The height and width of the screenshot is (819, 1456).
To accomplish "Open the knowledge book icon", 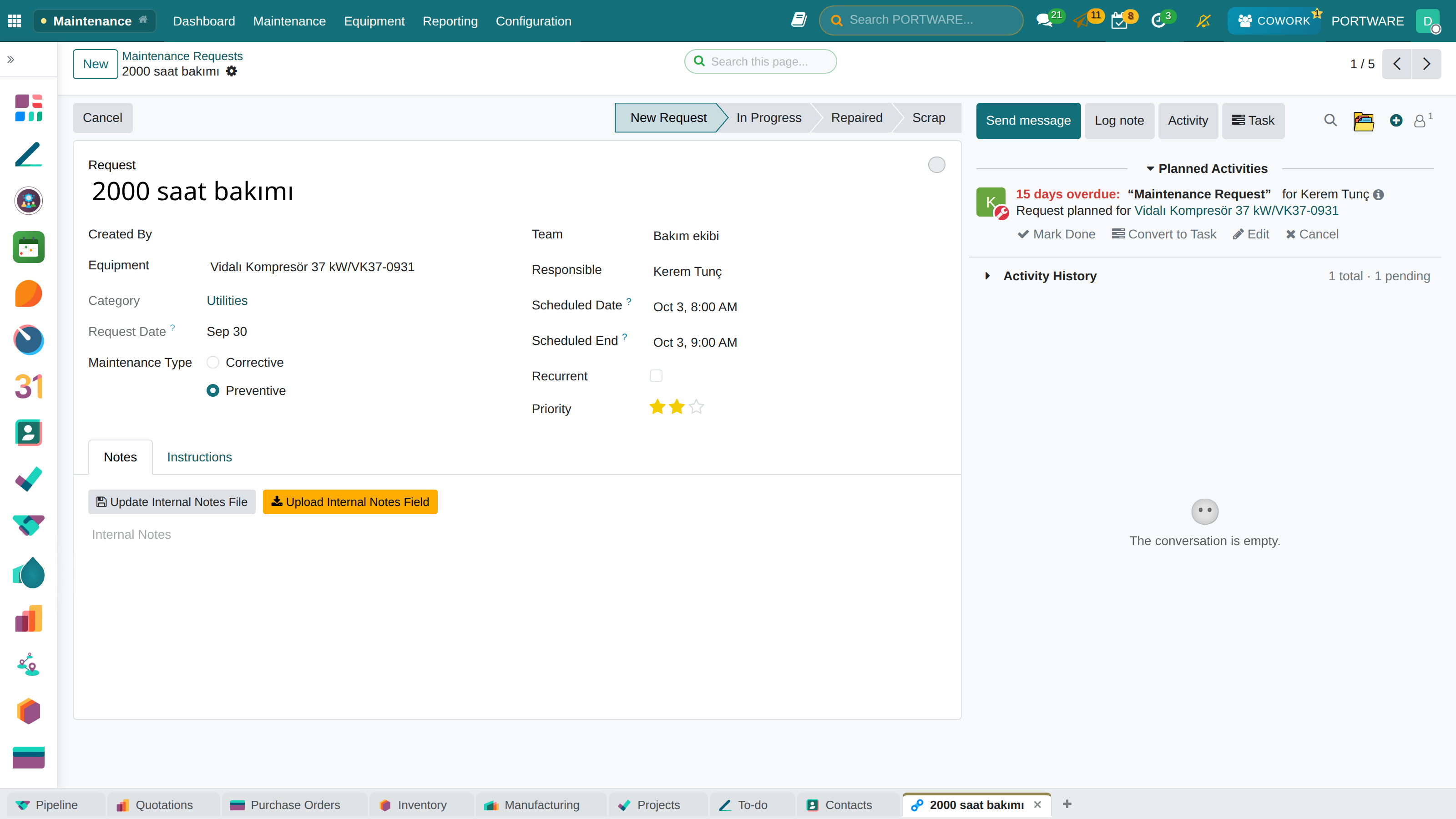I will [x=799, y=20].
